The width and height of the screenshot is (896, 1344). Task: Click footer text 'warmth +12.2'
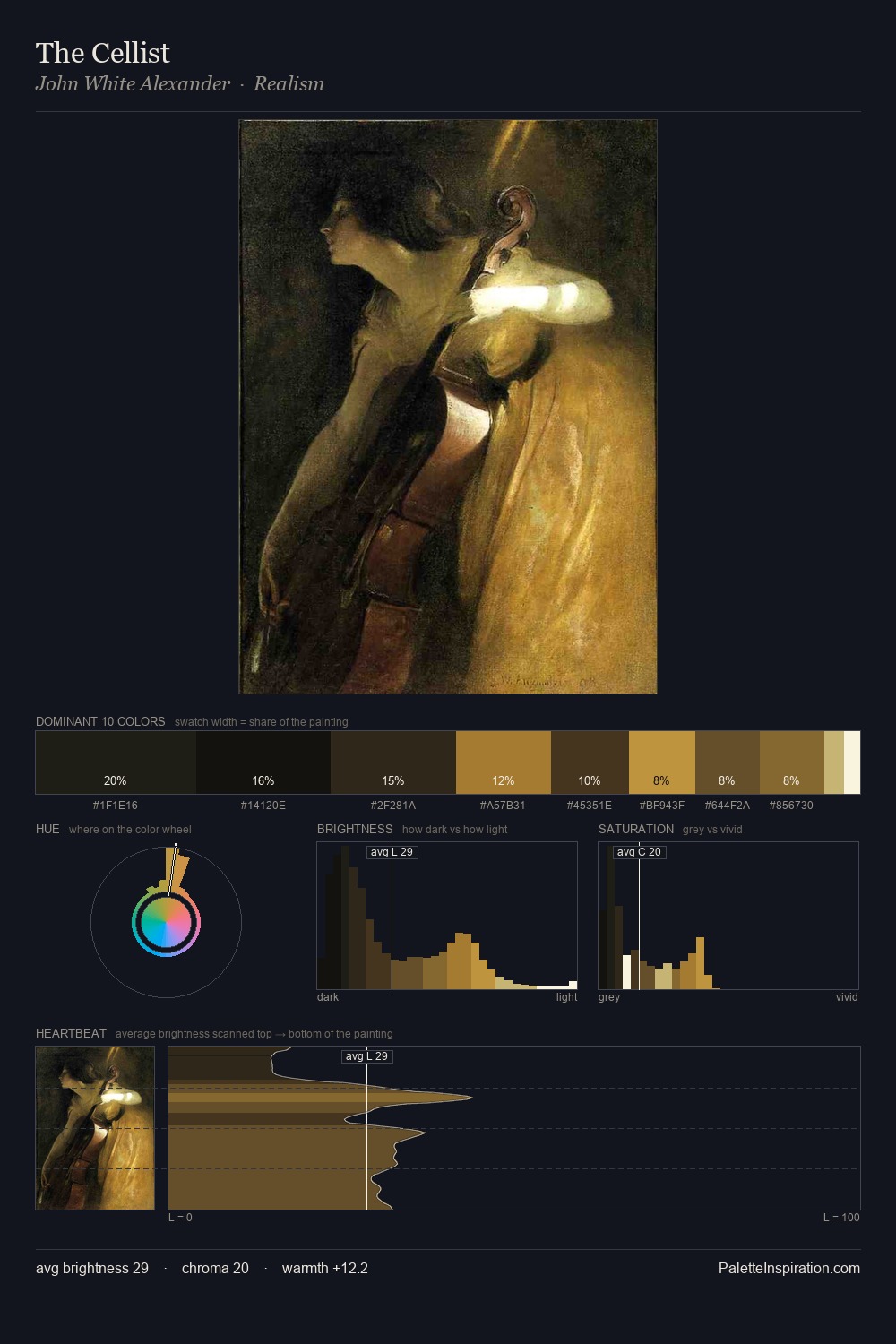point(325,1268)
